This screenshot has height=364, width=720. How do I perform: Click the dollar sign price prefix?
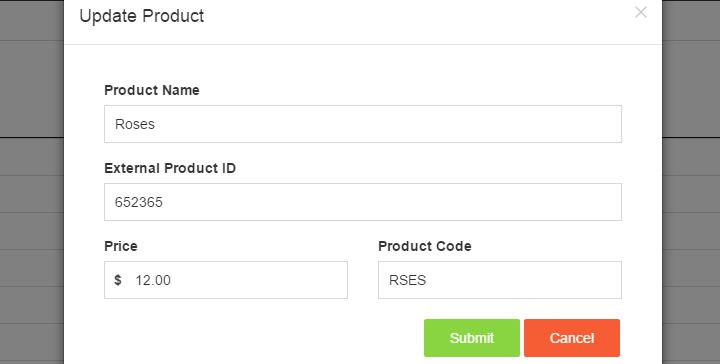point(118,280)
